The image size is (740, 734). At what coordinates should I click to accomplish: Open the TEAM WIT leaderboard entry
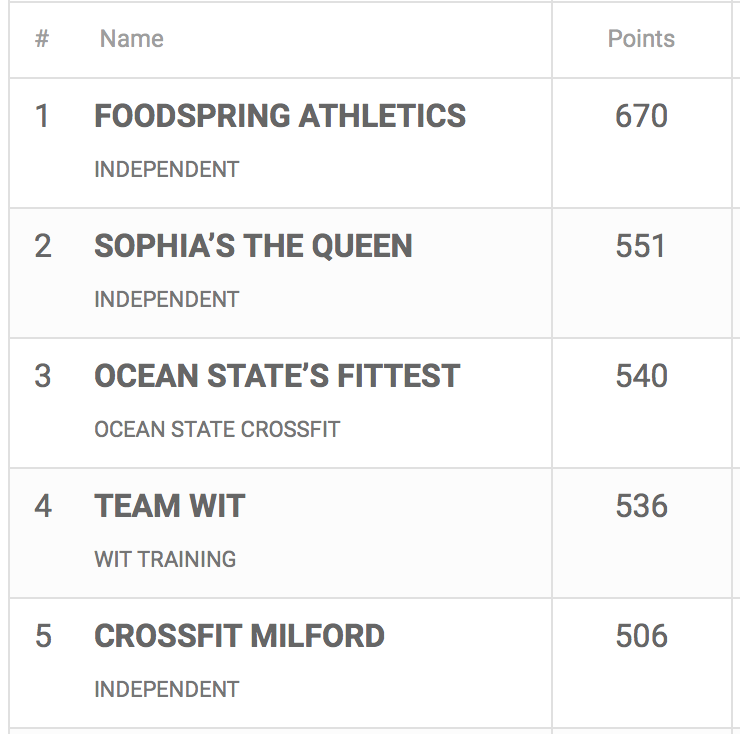click(x=169, y=506)
